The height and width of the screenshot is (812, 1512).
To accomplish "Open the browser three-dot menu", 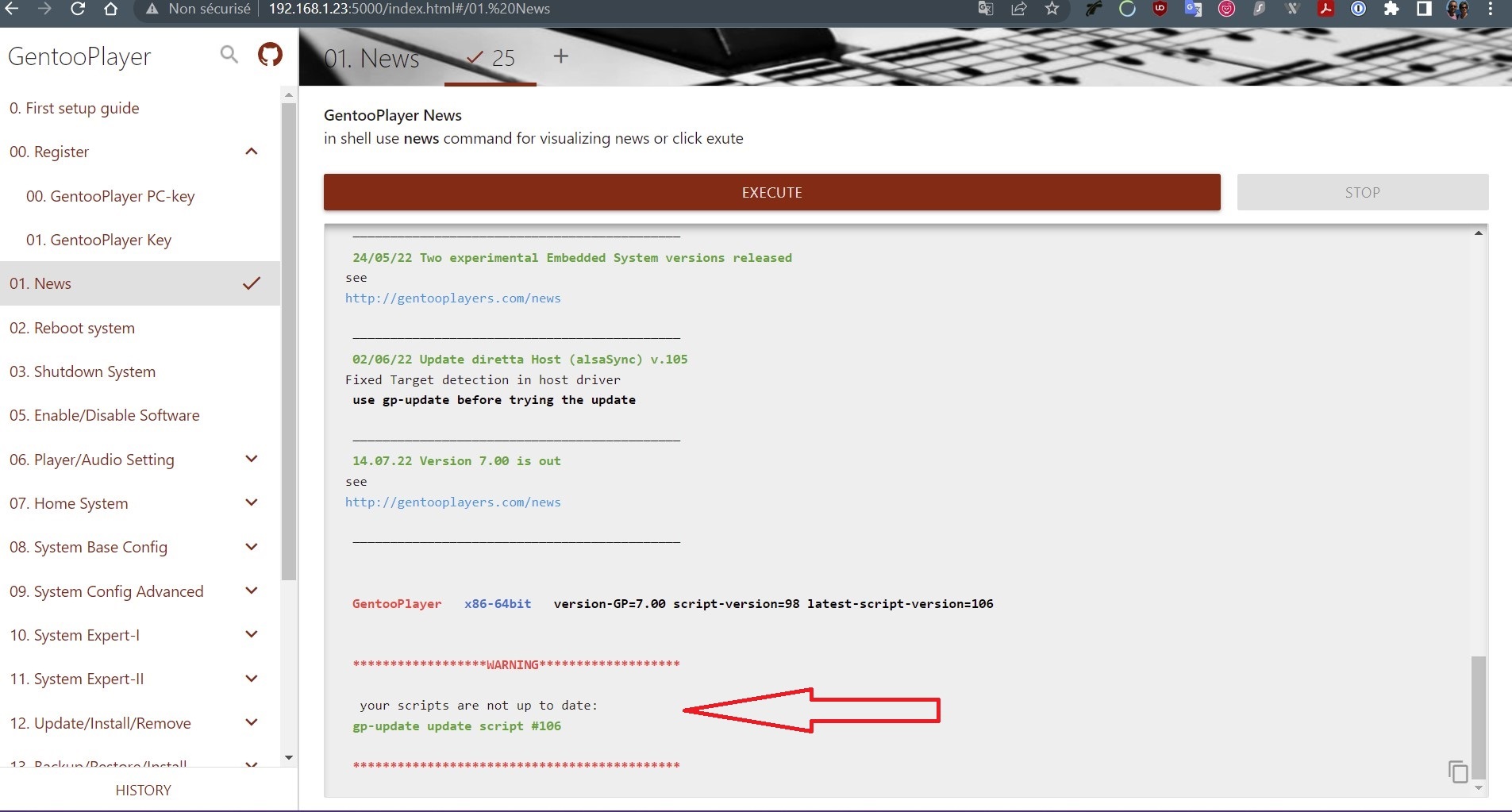I will pyautogui.click(x=1491, y=9).
